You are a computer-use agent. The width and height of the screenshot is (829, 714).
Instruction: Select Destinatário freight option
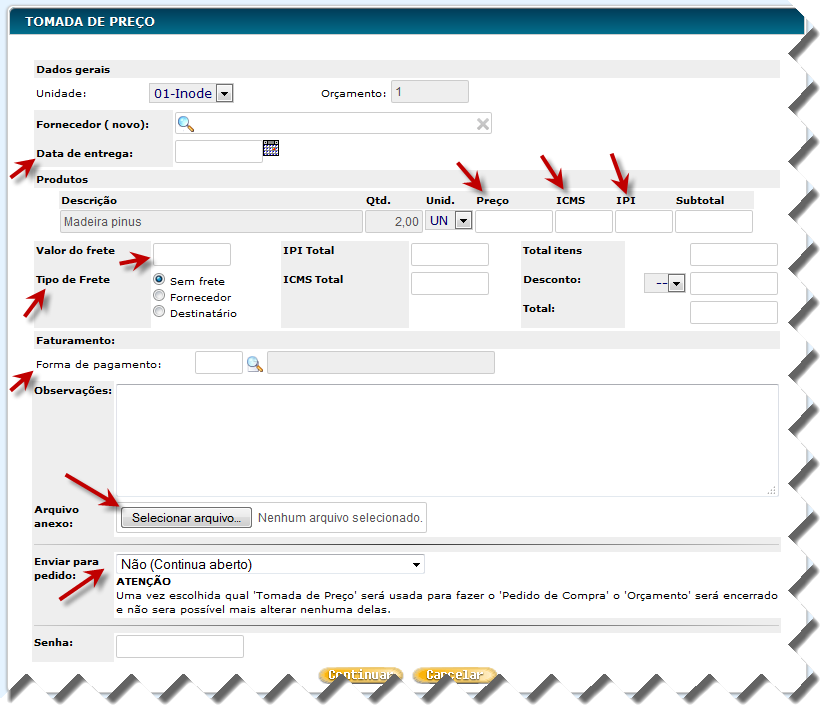click(x=159, y=312)
